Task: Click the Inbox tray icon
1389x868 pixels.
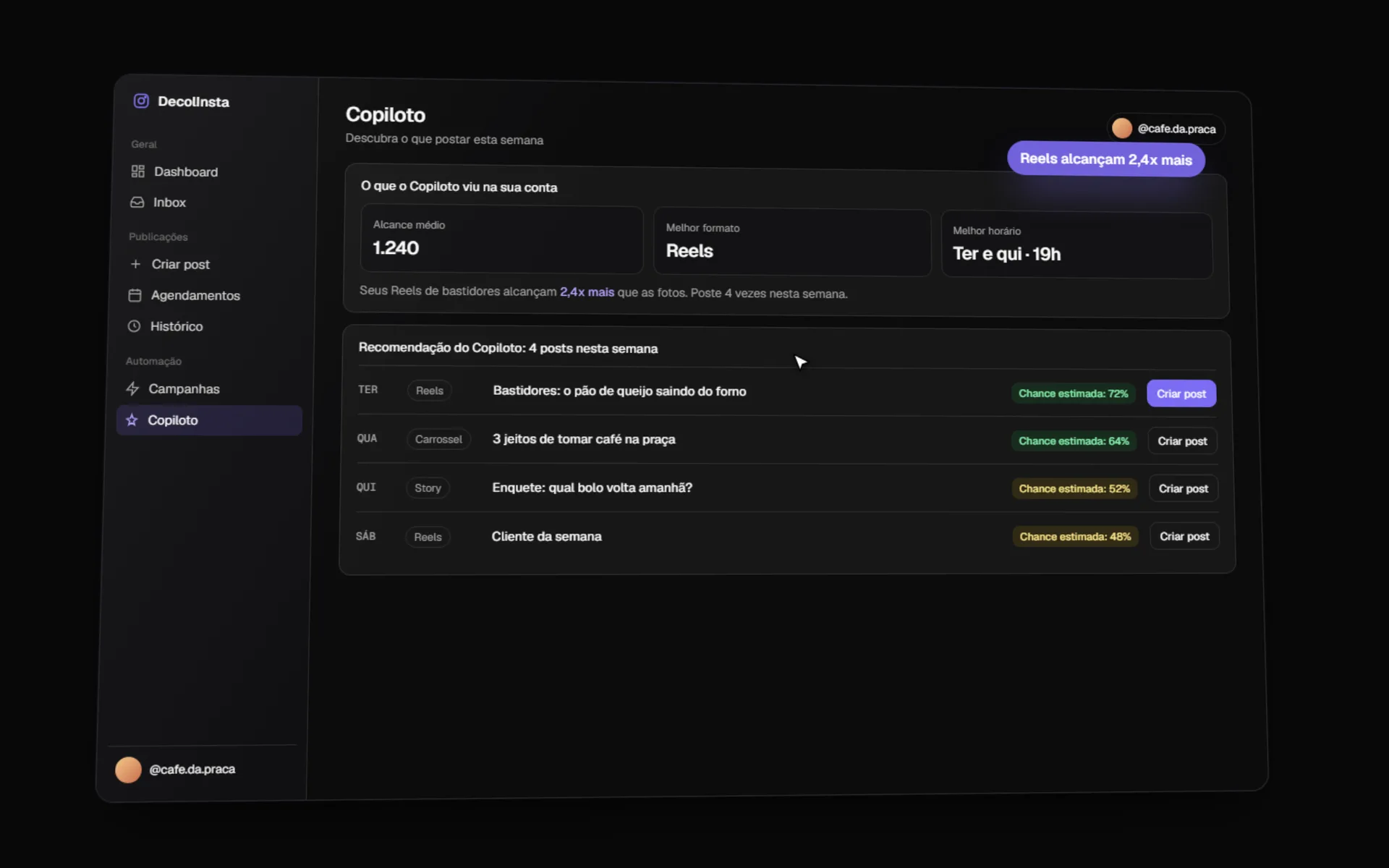Action: pos(137,203)
